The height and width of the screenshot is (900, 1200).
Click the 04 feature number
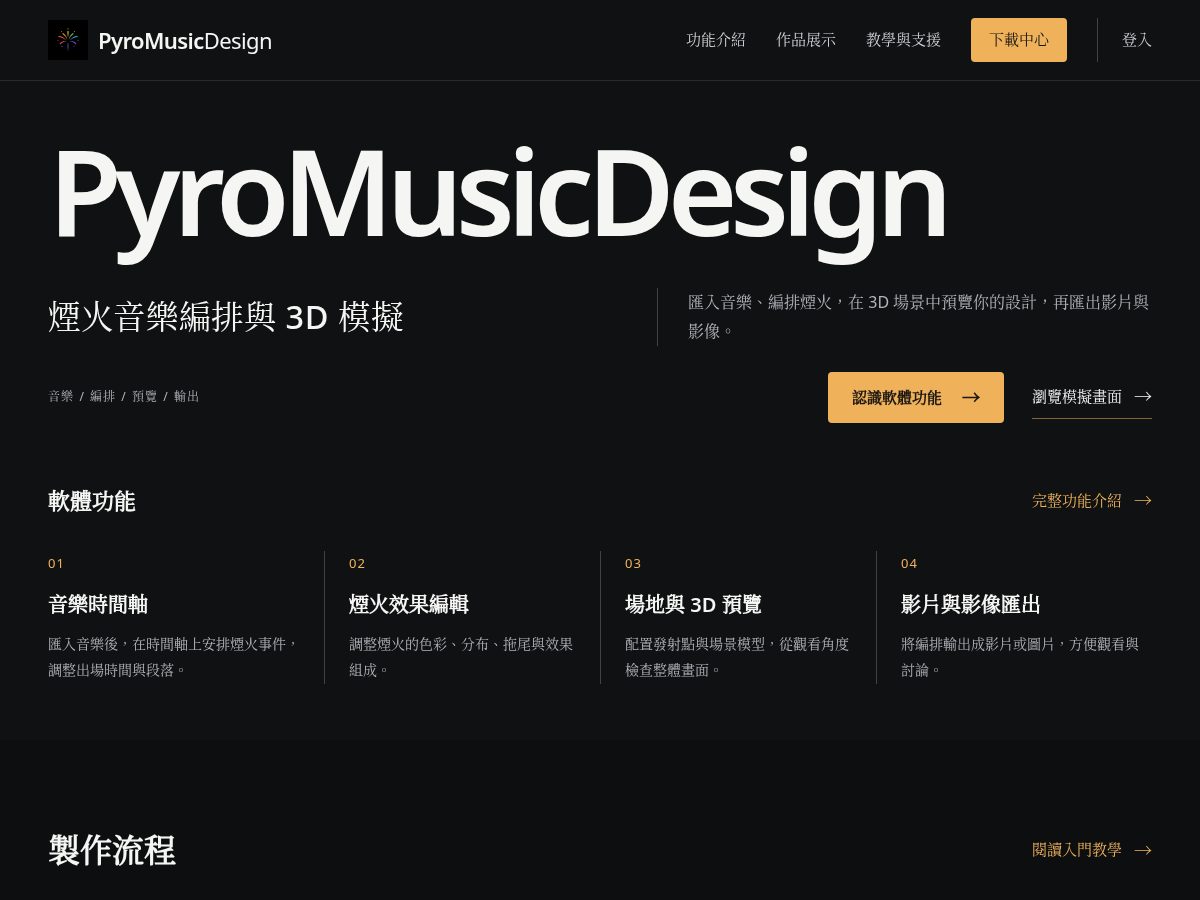pos(909,563)
